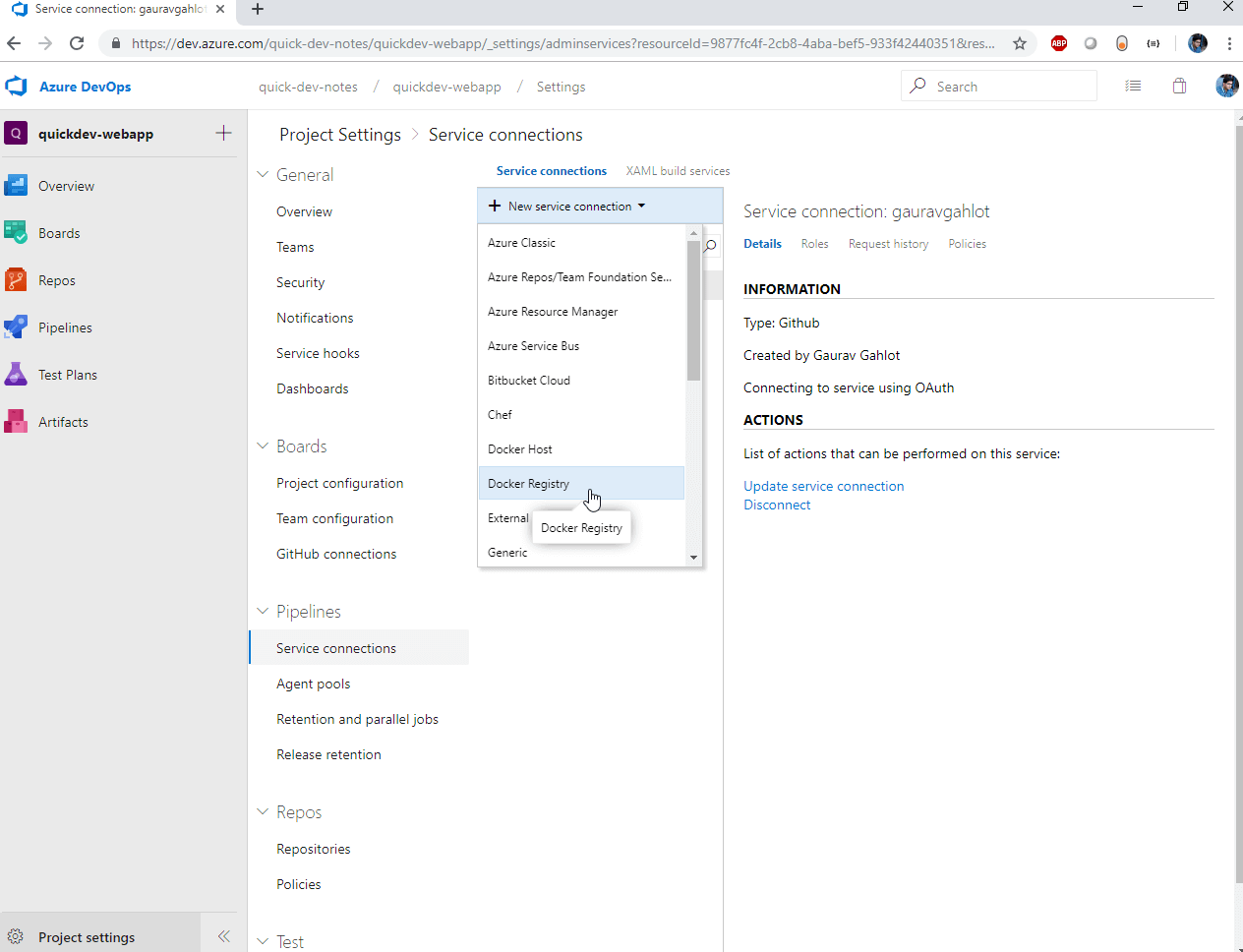The image size is (1243, 952).
Task: Collapse the sidebar with double chevron icon
Action: tap(224, 936)
